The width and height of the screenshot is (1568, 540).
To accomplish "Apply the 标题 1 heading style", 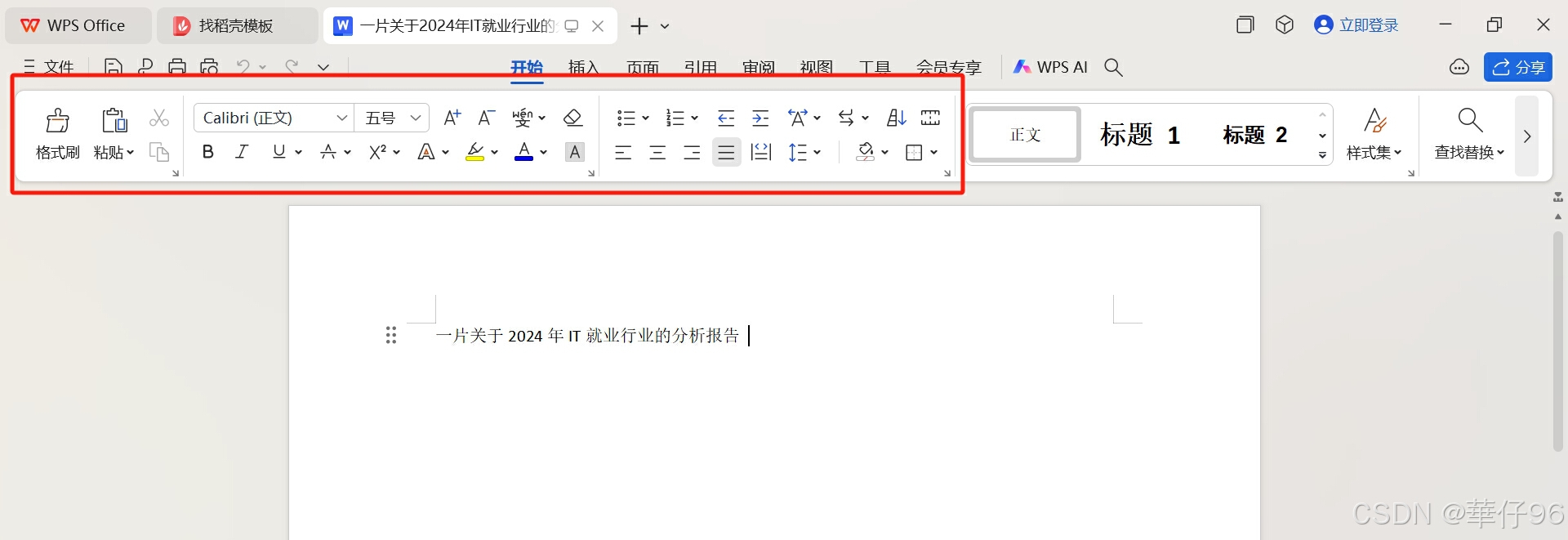I will (1140, 134).
